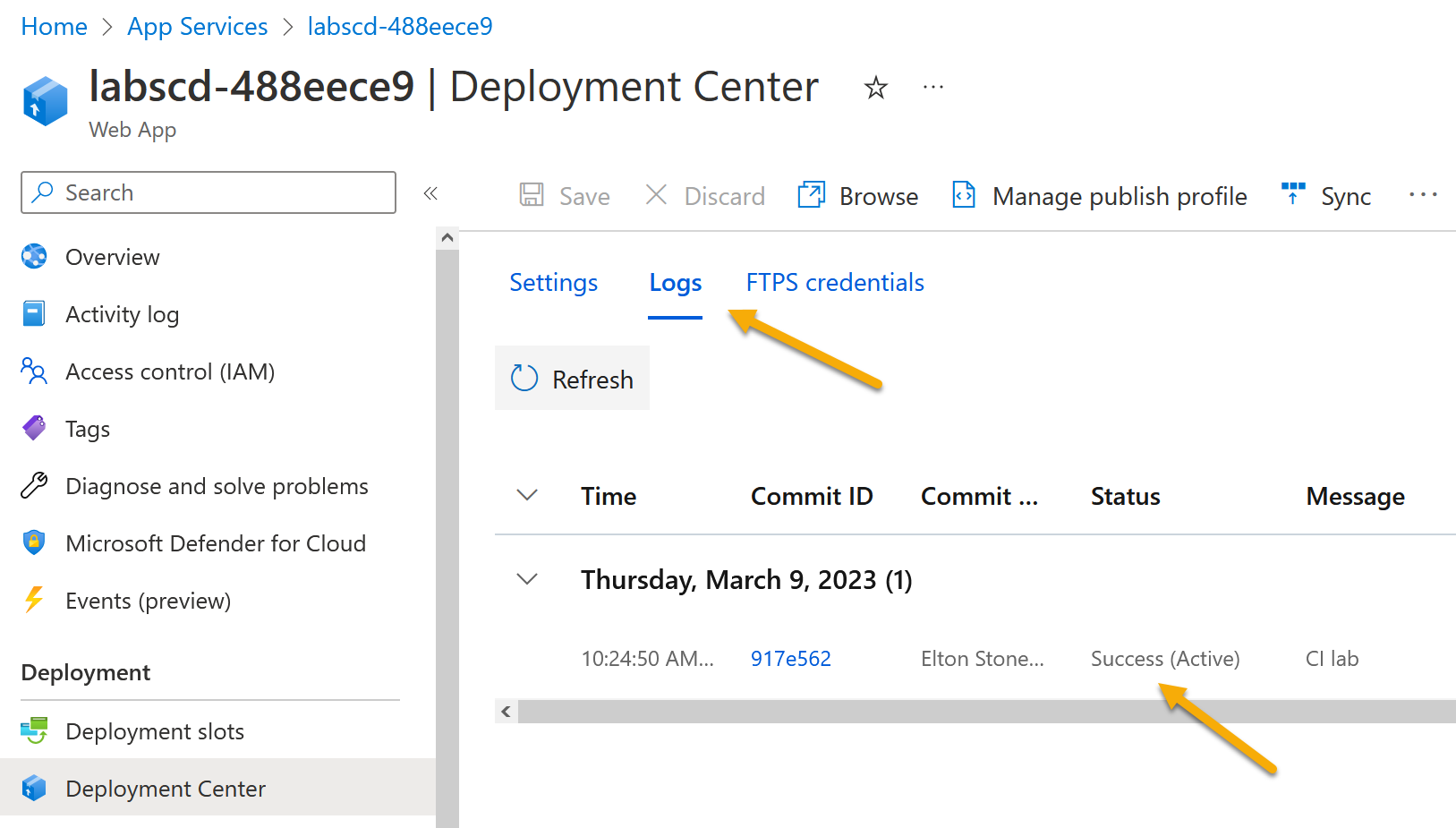
Task: Click the sidebar scrollbar up arrow
Action: [x=447, y=238]
